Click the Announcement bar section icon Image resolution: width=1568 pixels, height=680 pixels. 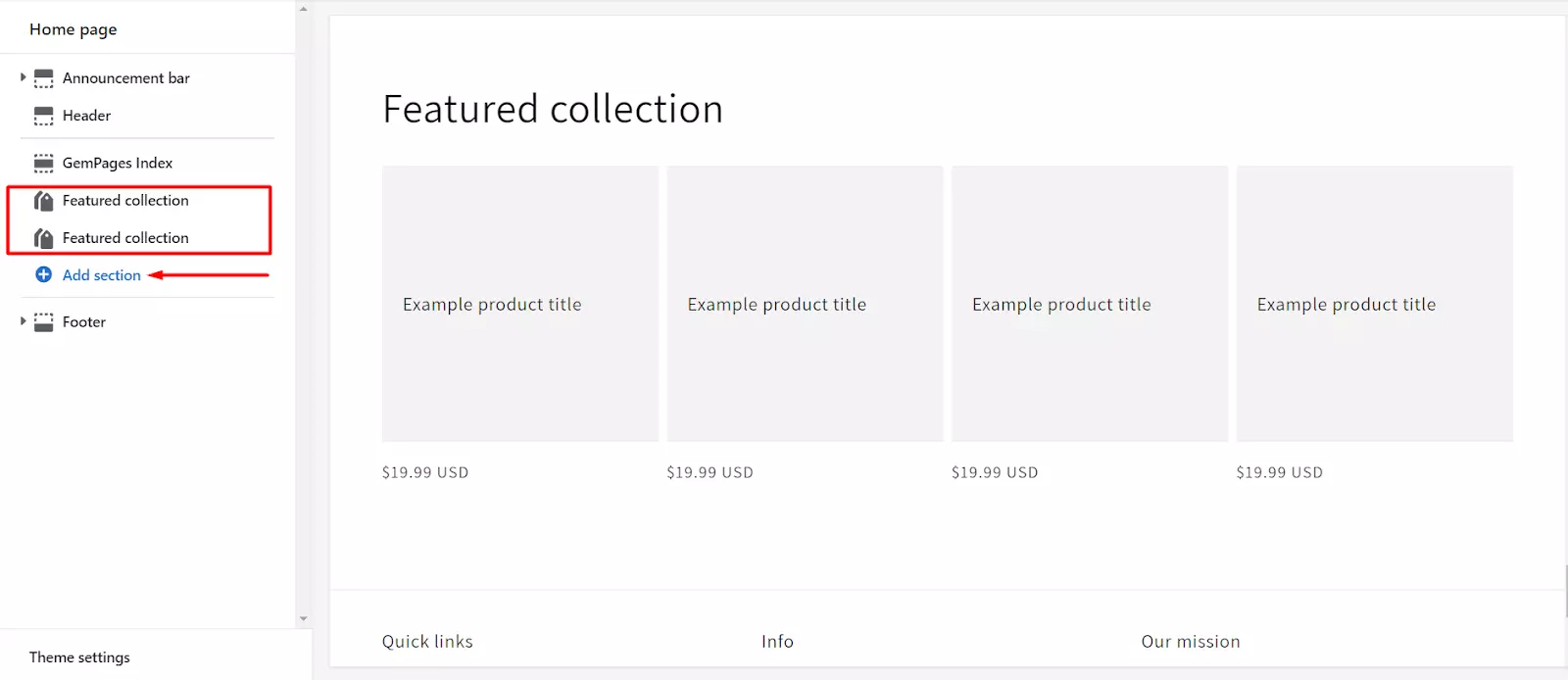(44, 78)
